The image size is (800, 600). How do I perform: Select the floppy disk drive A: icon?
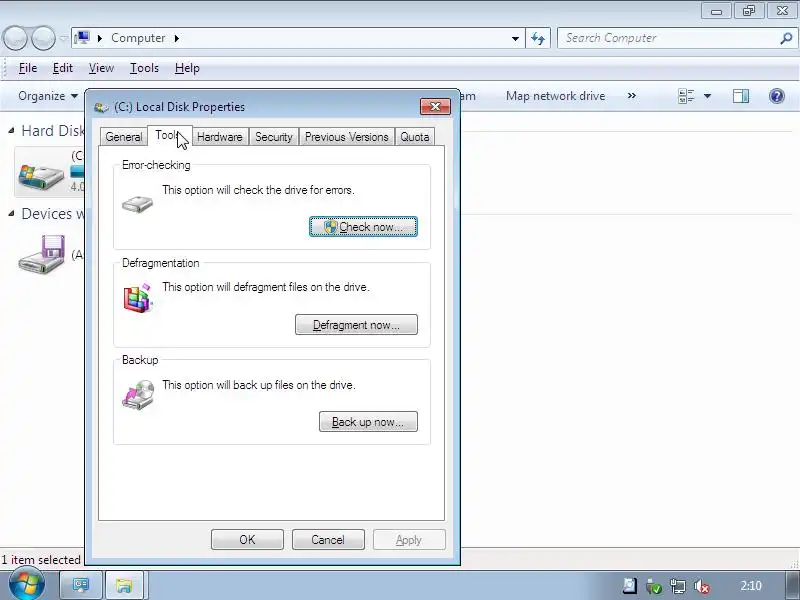click(42, 254)
